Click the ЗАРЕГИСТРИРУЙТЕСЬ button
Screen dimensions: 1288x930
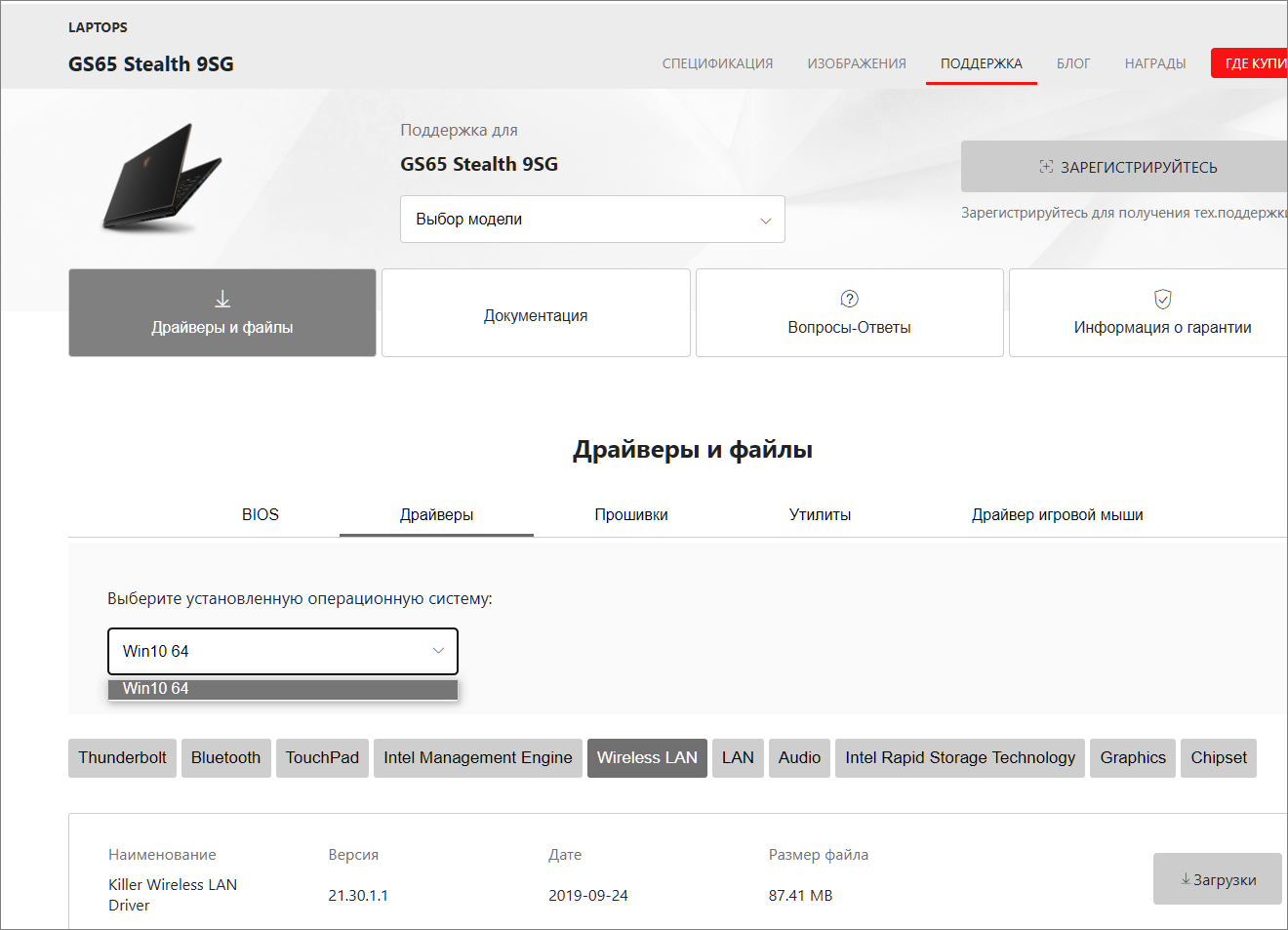[1124, 167]
